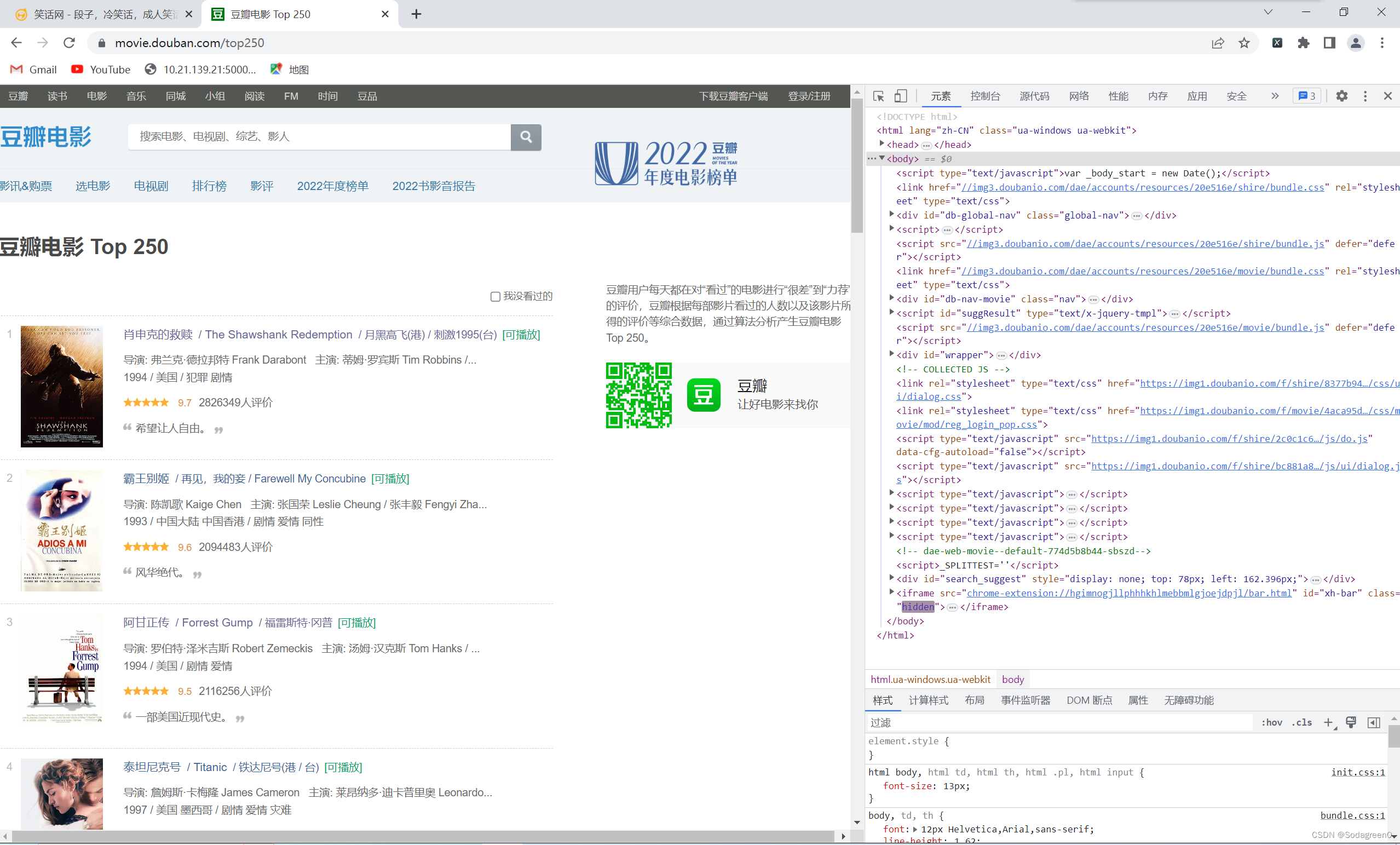Expand the search_suggest div node
Viewport: 1400px width, 845px height.
(x=891, y=578)
